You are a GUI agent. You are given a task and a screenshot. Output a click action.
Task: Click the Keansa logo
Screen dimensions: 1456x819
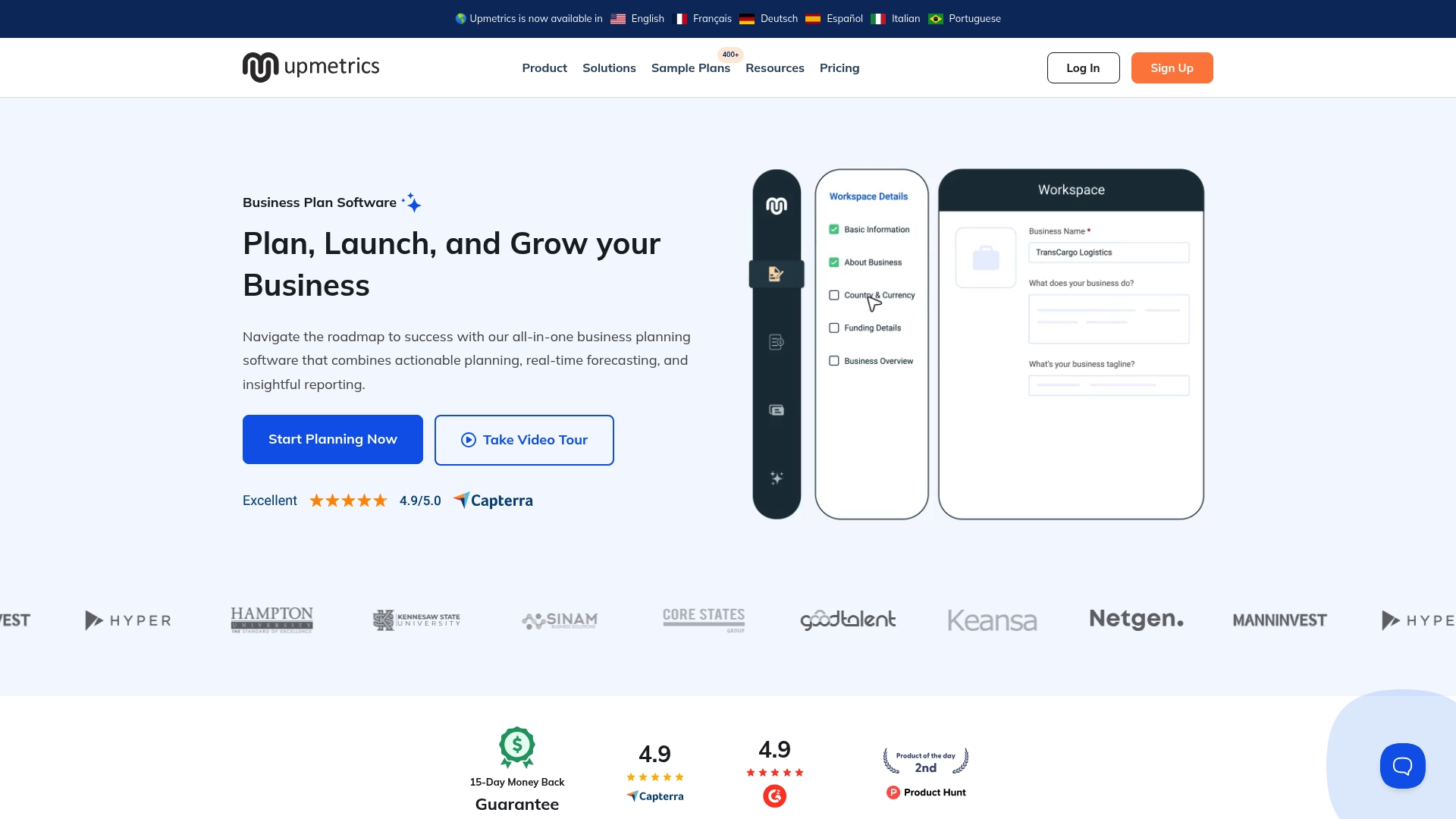[992, 620]
